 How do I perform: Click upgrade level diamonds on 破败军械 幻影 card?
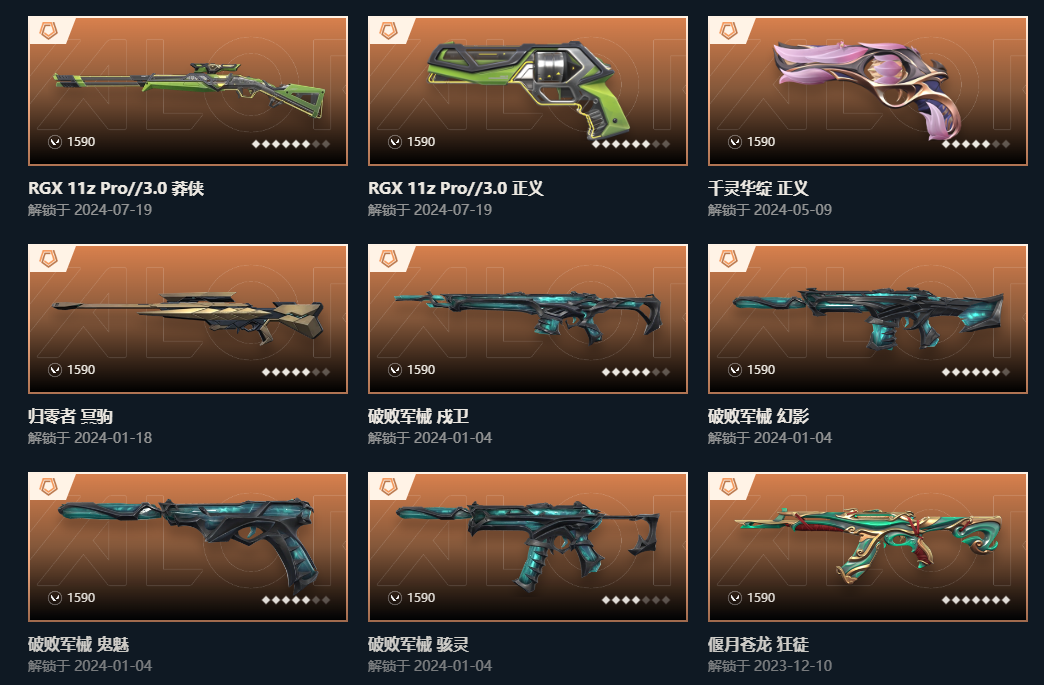click(x=975, y=372)
